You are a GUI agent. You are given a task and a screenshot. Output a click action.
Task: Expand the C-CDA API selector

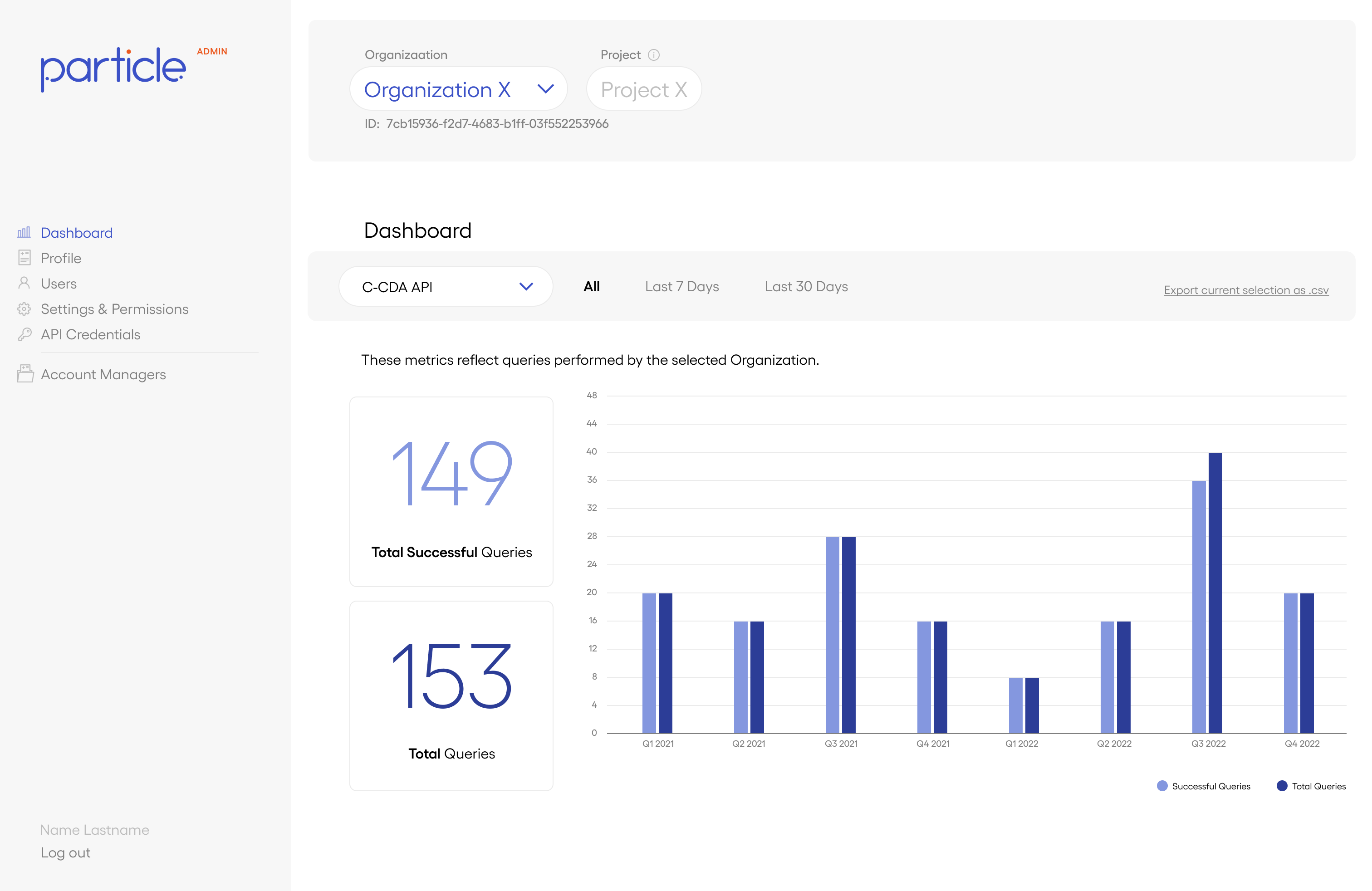[446, 286]
